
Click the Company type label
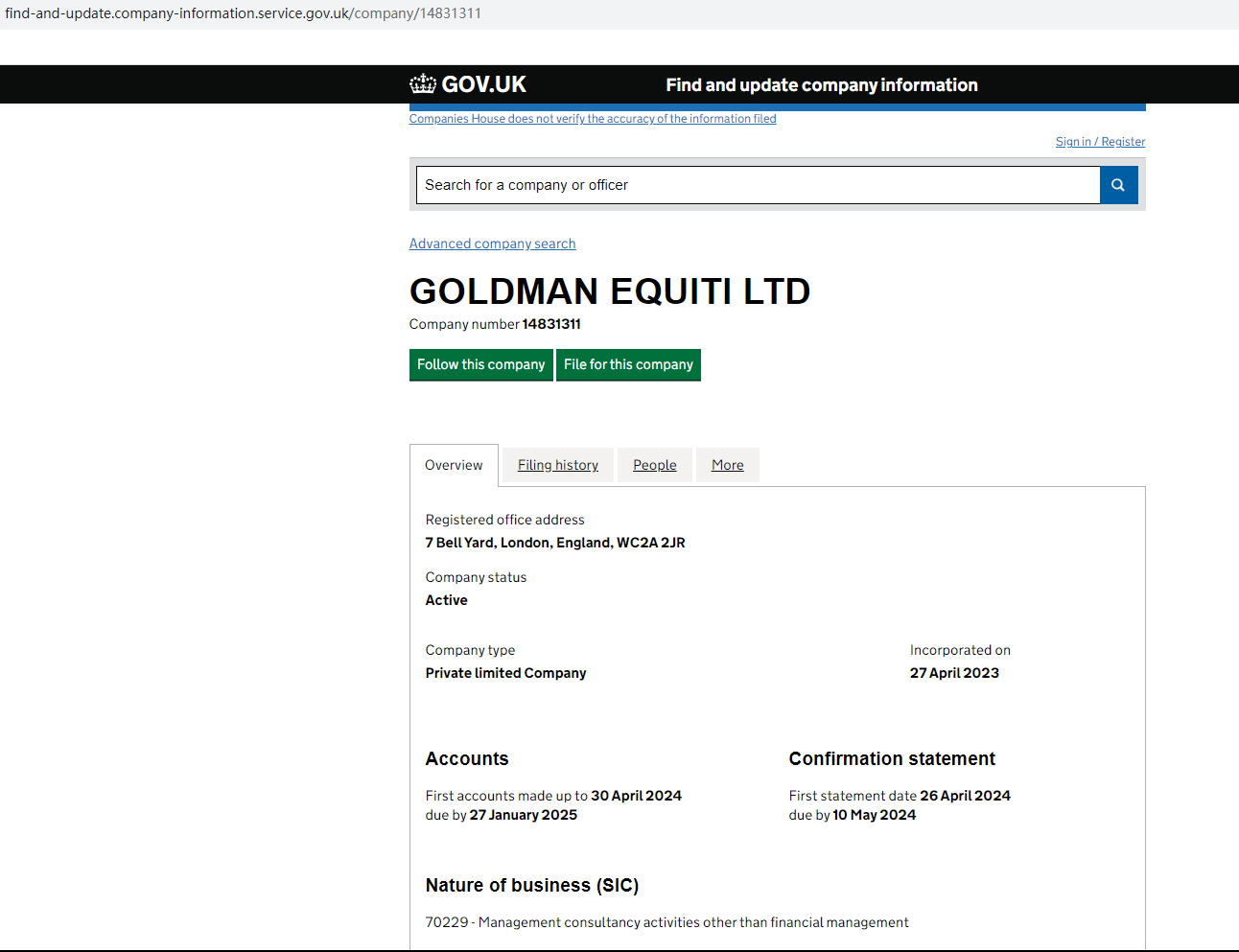pyautogui.click(x=471, y=650)
